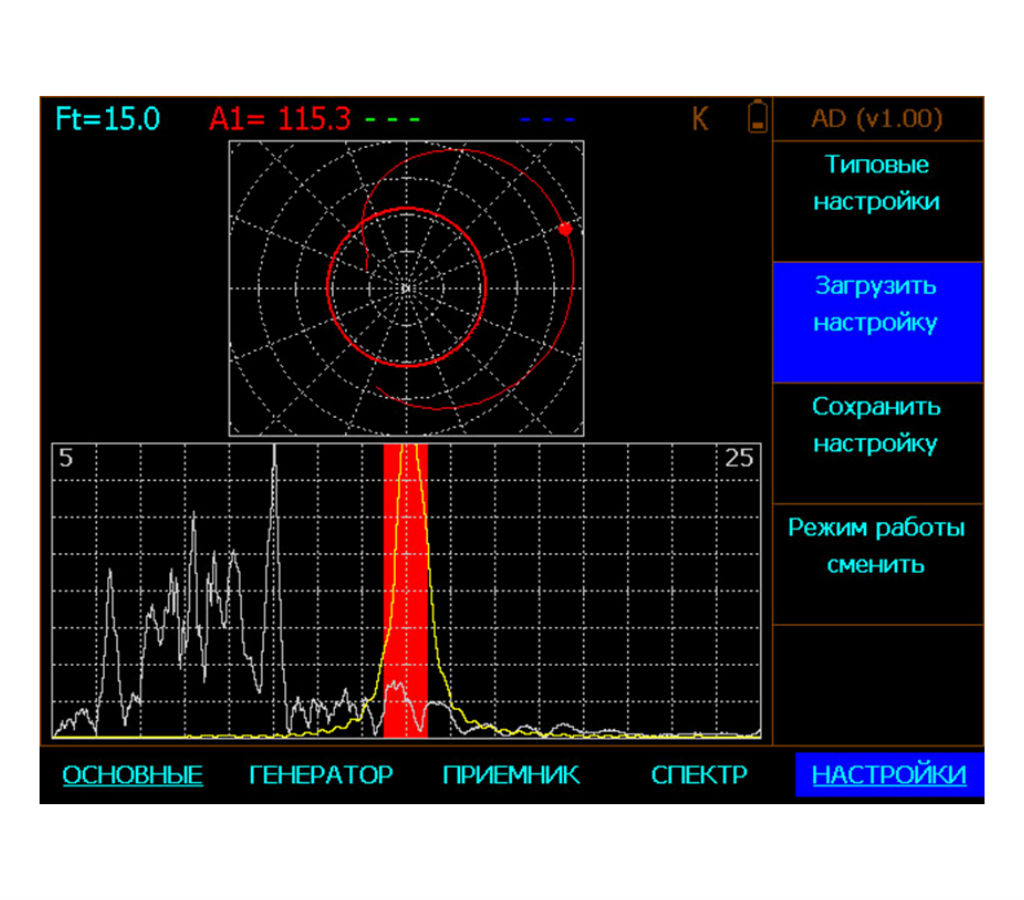Click the center of the polar plot
Image resolution: width=1024 pixels, height=900 pixels.
406,288
